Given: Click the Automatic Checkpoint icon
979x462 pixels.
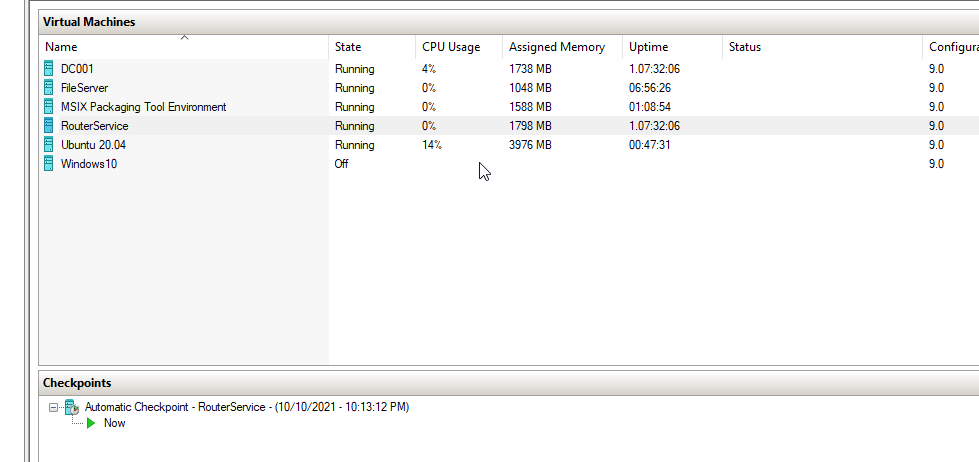Looking at the screenshot, I should tap(72, 407).
